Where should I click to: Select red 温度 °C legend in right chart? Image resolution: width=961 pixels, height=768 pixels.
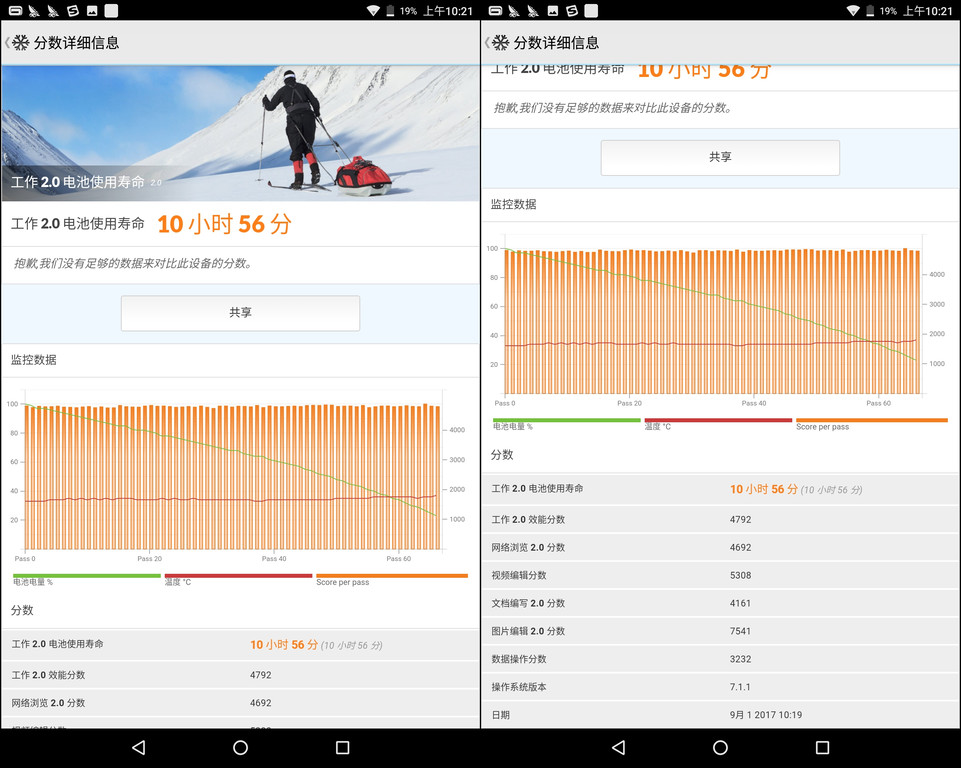[718, 423]
